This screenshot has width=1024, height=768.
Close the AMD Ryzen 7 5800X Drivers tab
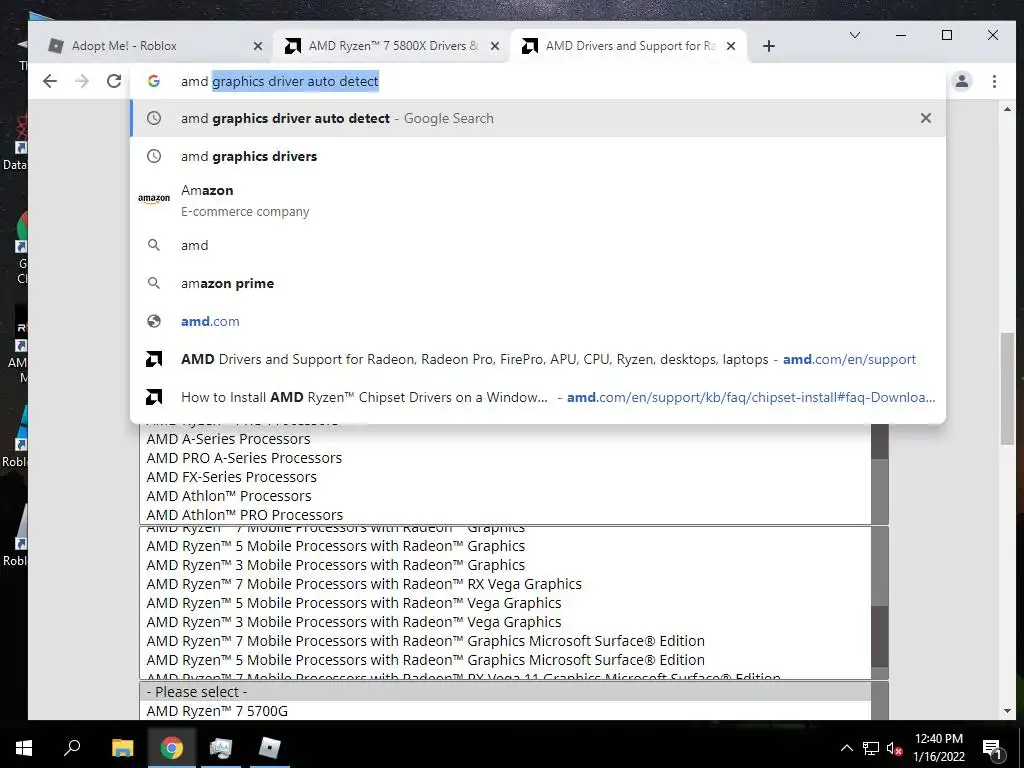pyautogui.click(x=495, y=46)
